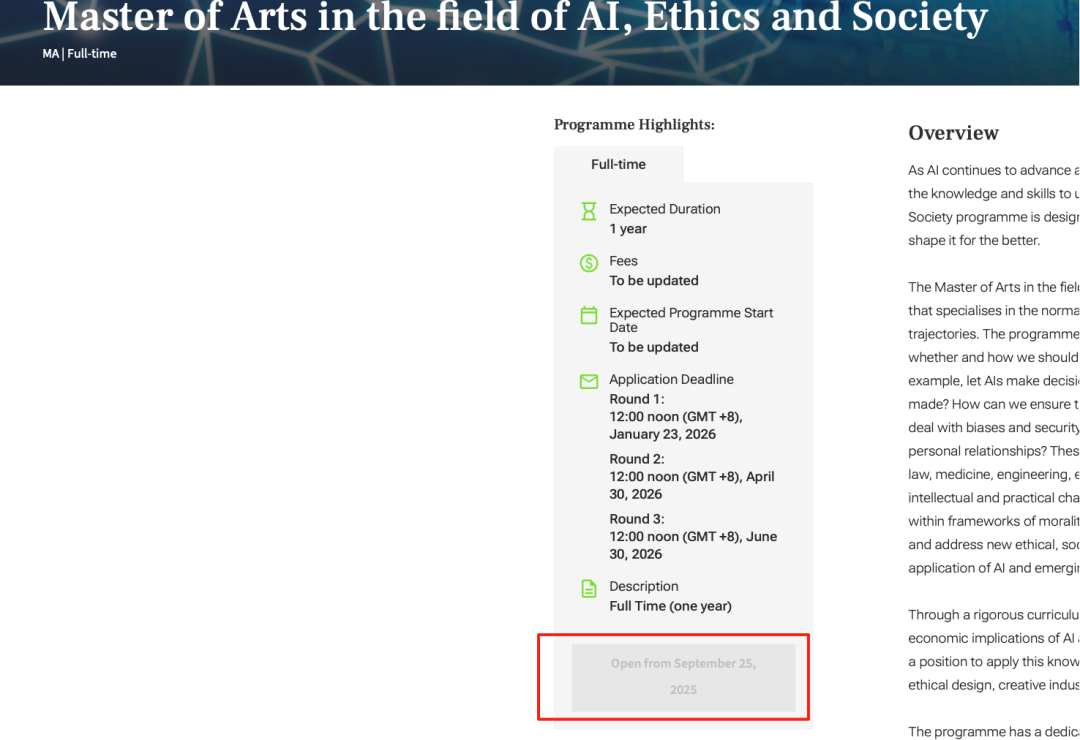Screen dimensions: 1080x740
Task: Click the Open from September 25, 2025 button
Action: 683,677
